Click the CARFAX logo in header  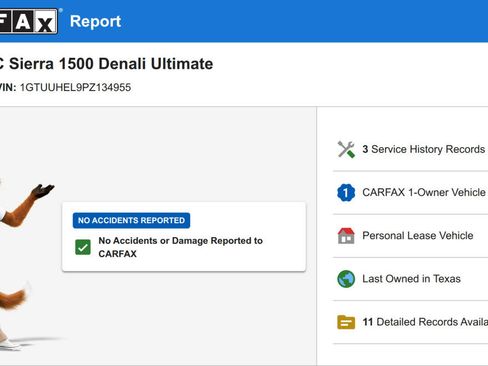tap(28, 21)
